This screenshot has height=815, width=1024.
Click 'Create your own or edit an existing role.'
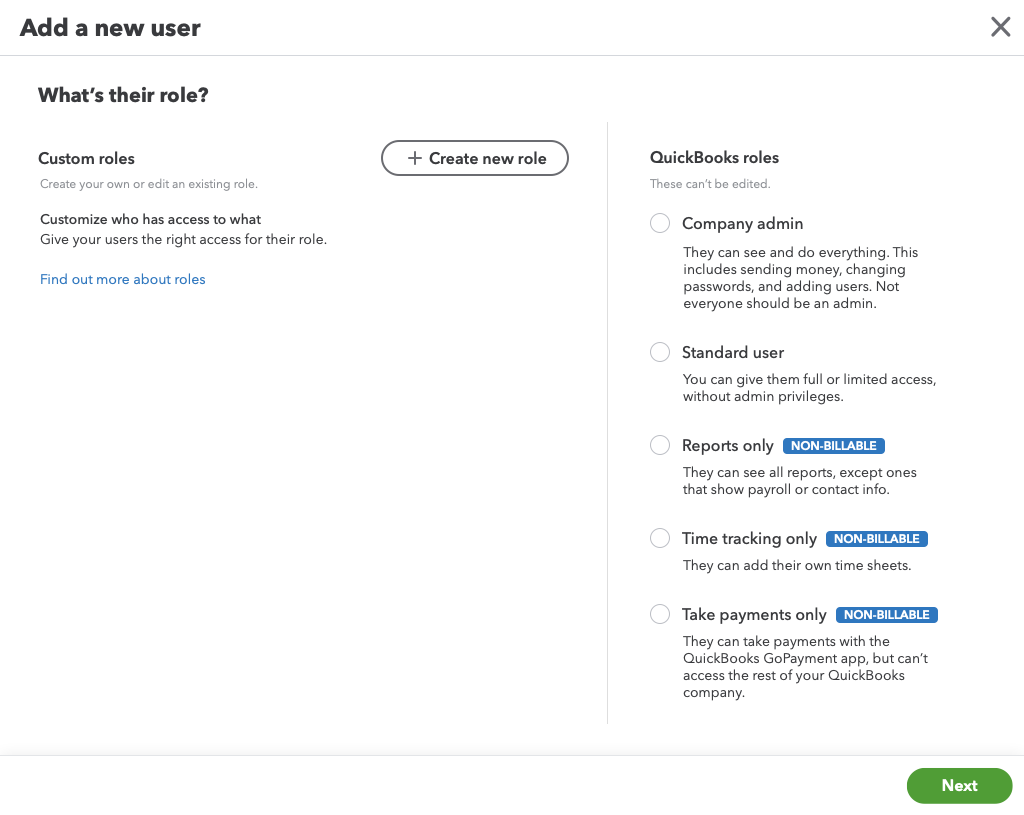(x=149, y=184)
